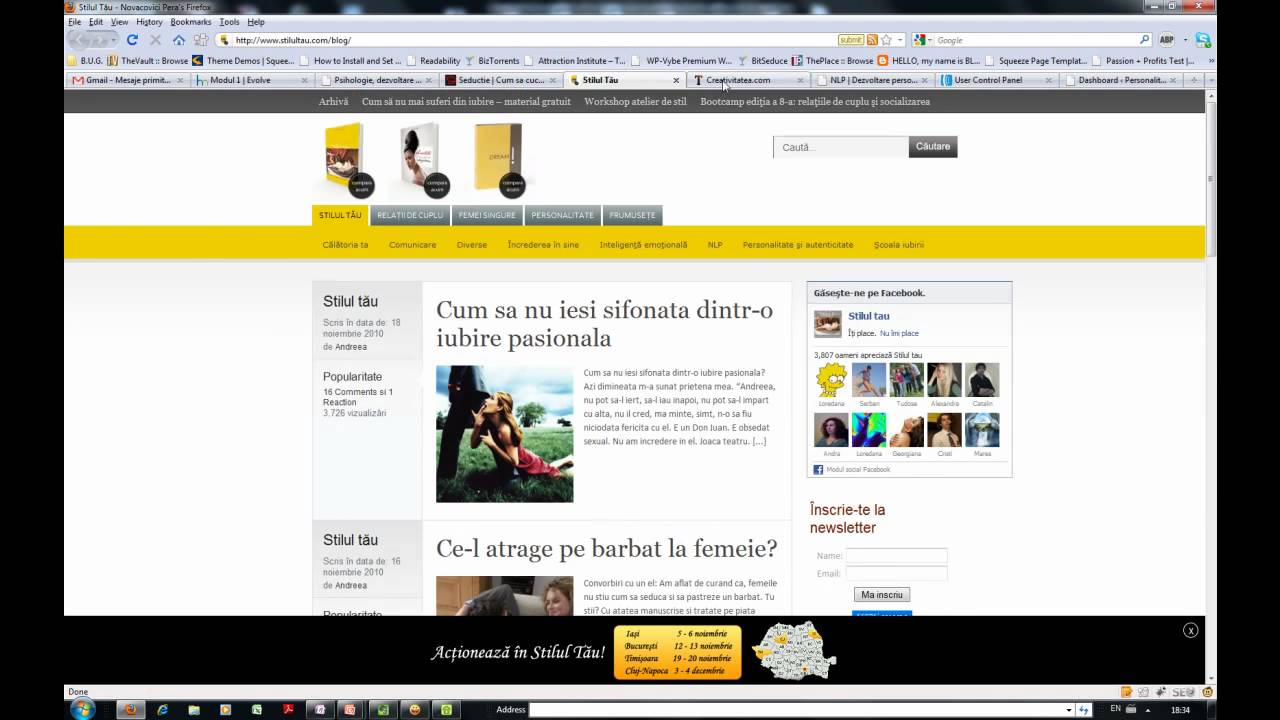This screenshot has width=1280, height=720.
Task: Launch Internet Explorer from the taskbar
Action: tap(163, 709)
